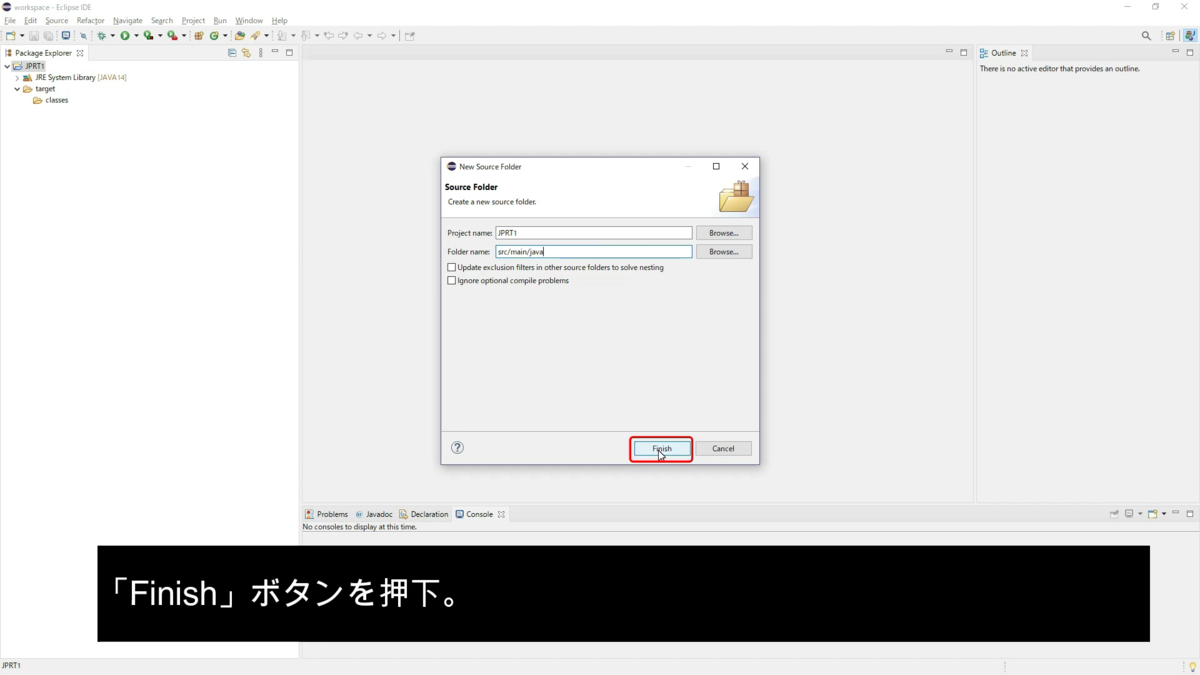Collapse the target folder in Package Explorer
Screen dimensions: 1200x675
point(16,88)
